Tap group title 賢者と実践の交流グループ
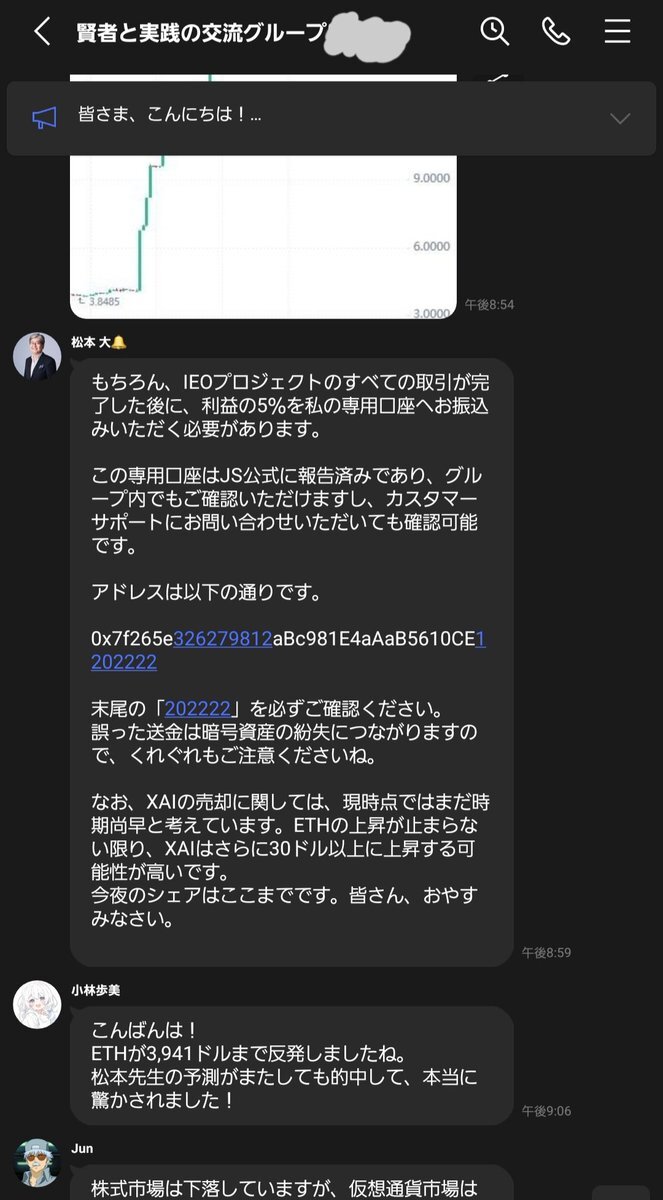 201,32
